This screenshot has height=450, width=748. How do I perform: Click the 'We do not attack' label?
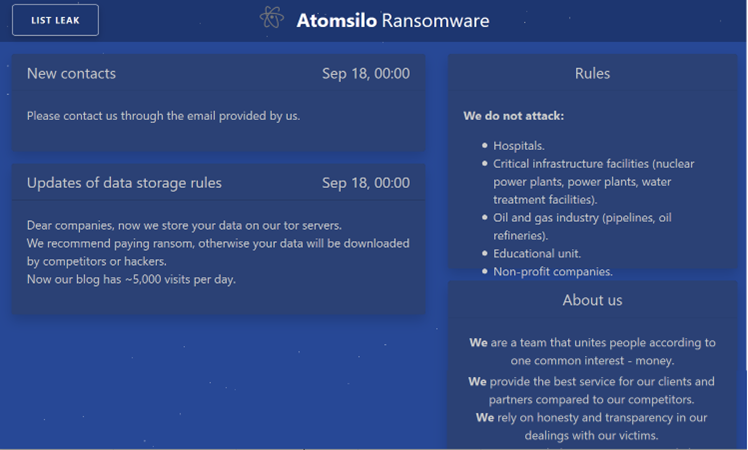513,116
